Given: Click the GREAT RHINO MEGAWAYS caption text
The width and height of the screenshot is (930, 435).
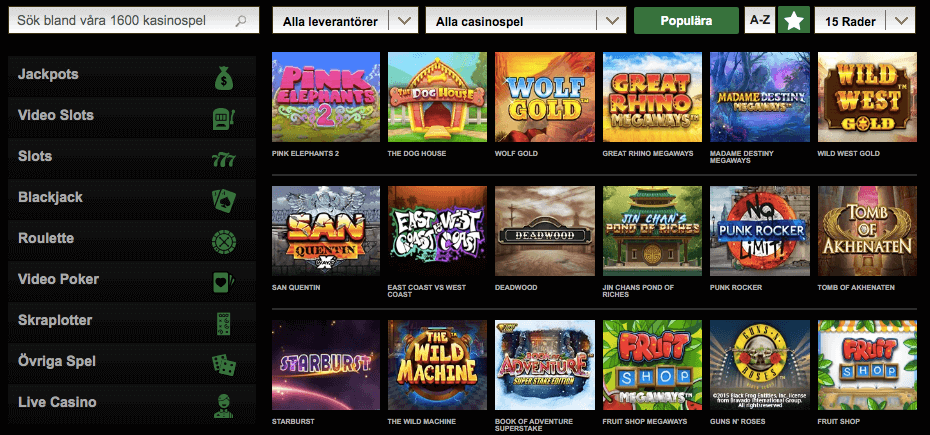Looking at the screenshot, I should coord(648,154).
